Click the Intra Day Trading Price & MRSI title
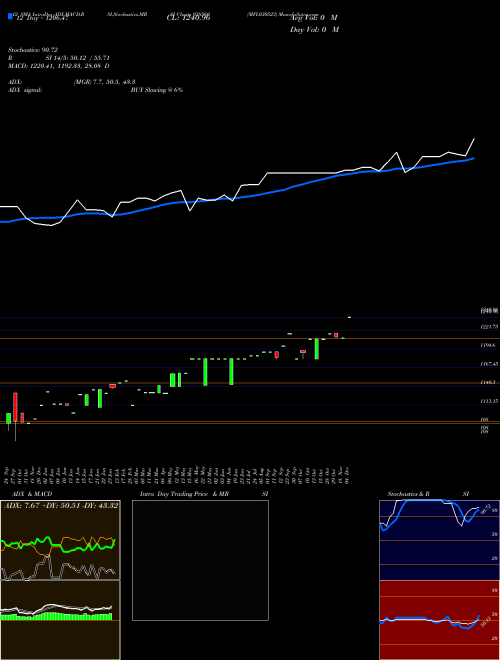 [204, 494]
